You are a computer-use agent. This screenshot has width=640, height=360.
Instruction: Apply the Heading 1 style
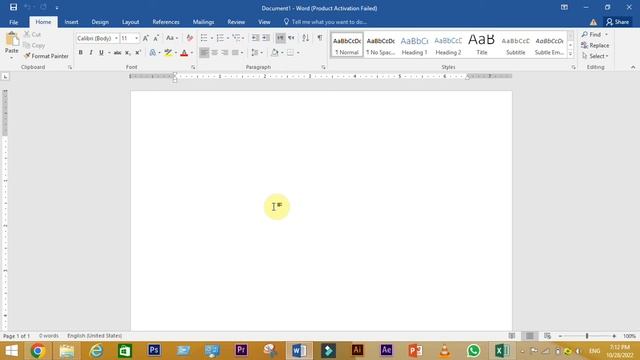click(414, 45)
